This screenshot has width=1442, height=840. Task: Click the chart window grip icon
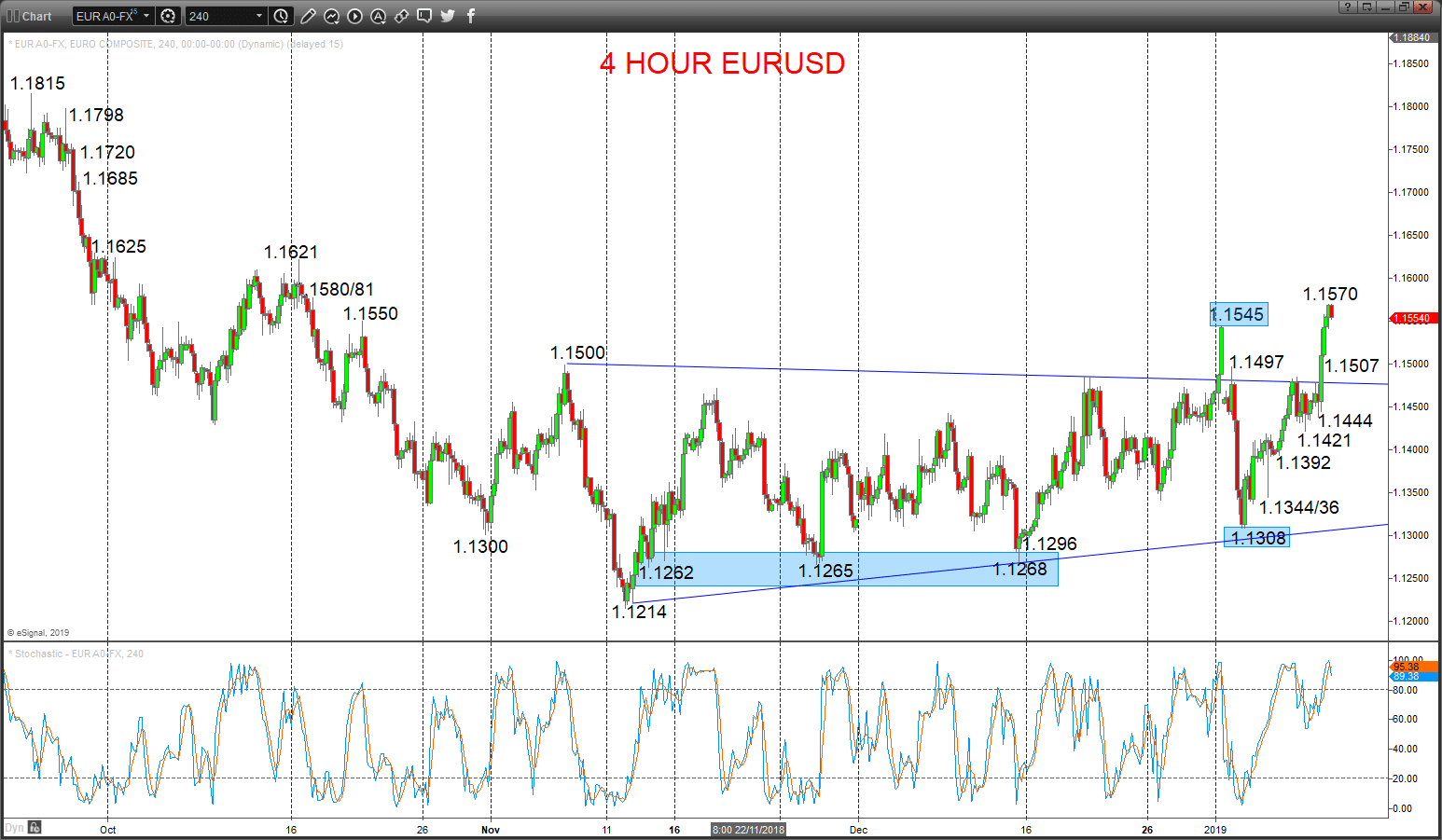(x=13, y=16)
